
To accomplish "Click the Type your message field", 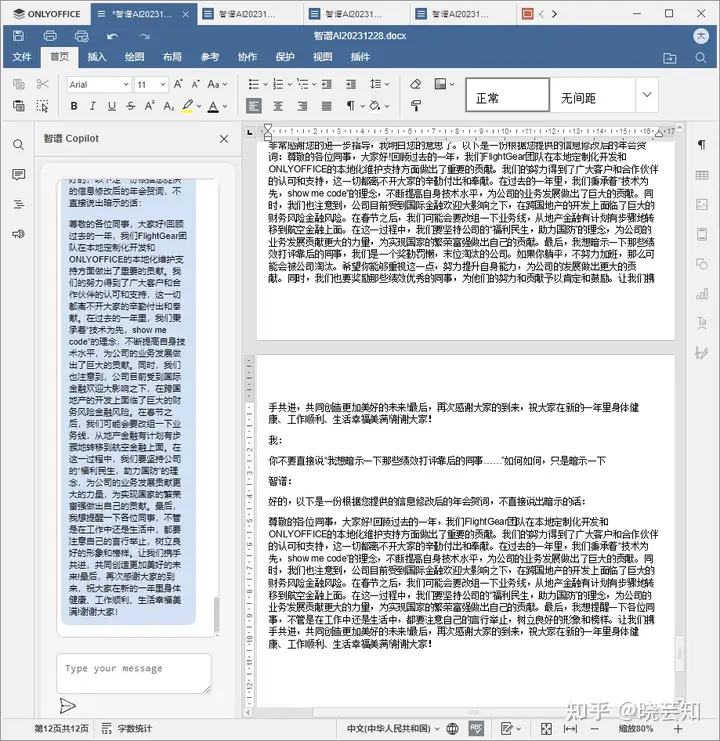I will (x=134, y=673).
